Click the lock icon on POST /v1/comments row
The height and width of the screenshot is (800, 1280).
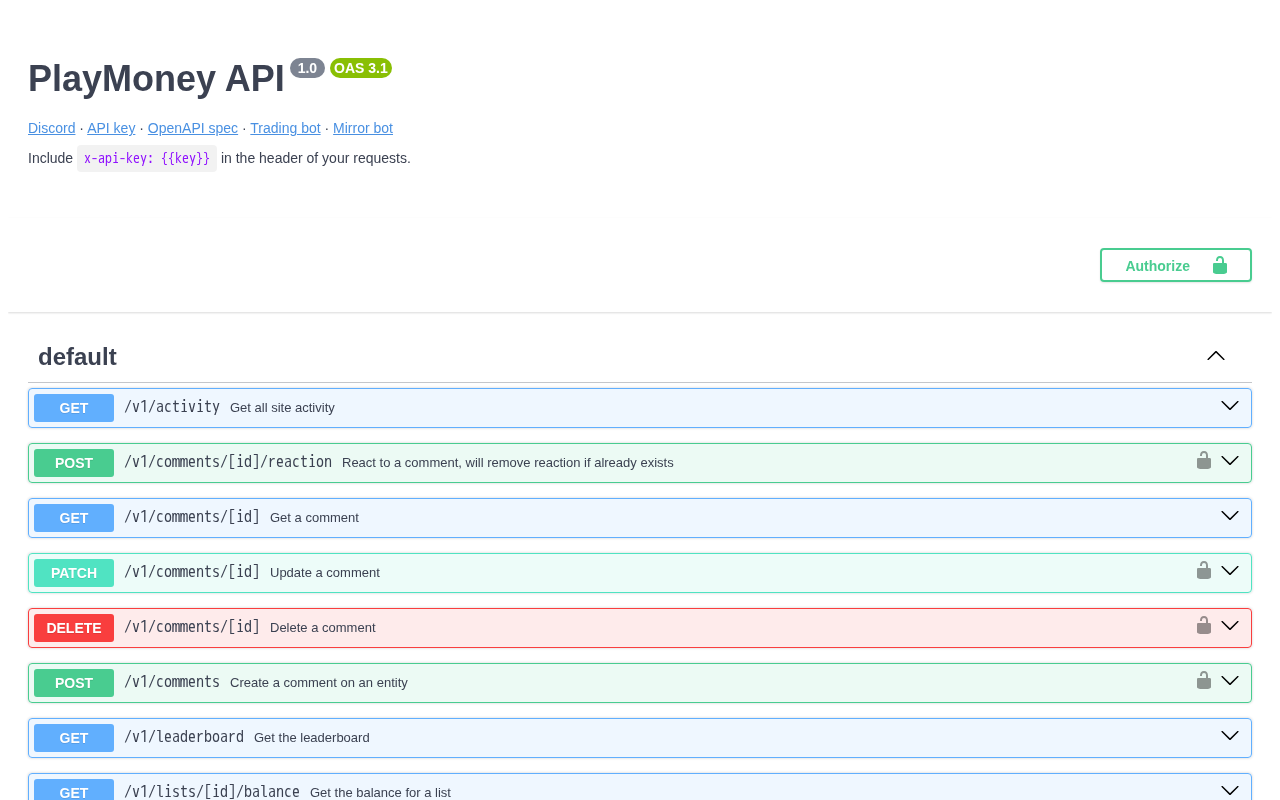click(1204, 681)
